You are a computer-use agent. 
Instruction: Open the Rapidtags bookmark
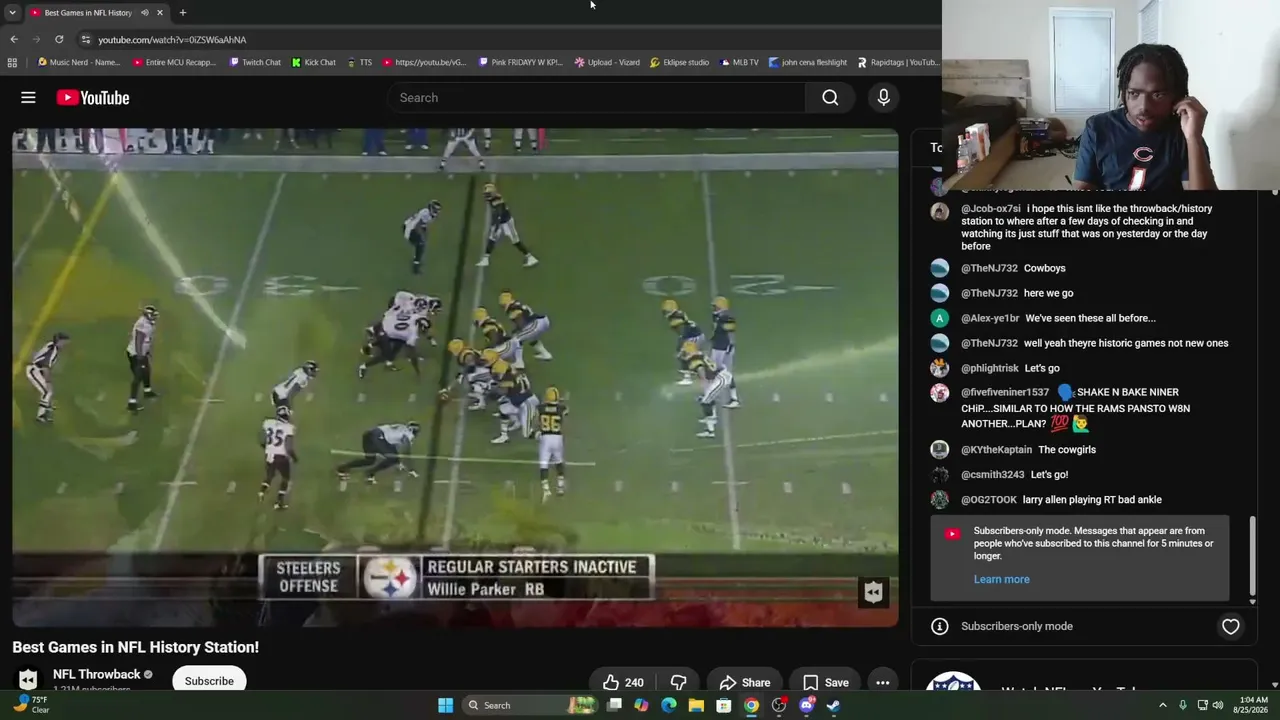(x=898, y=62)
